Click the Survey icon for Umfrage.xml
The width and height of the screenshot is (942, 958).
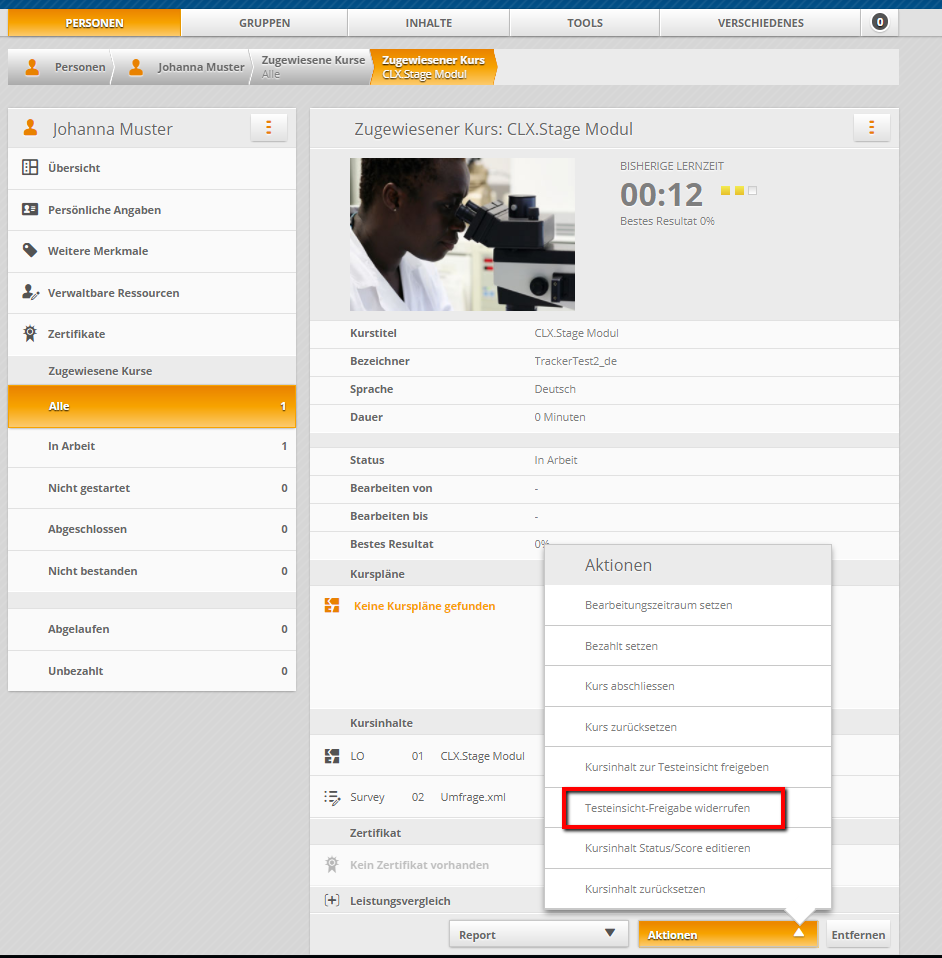pos(332,797)
